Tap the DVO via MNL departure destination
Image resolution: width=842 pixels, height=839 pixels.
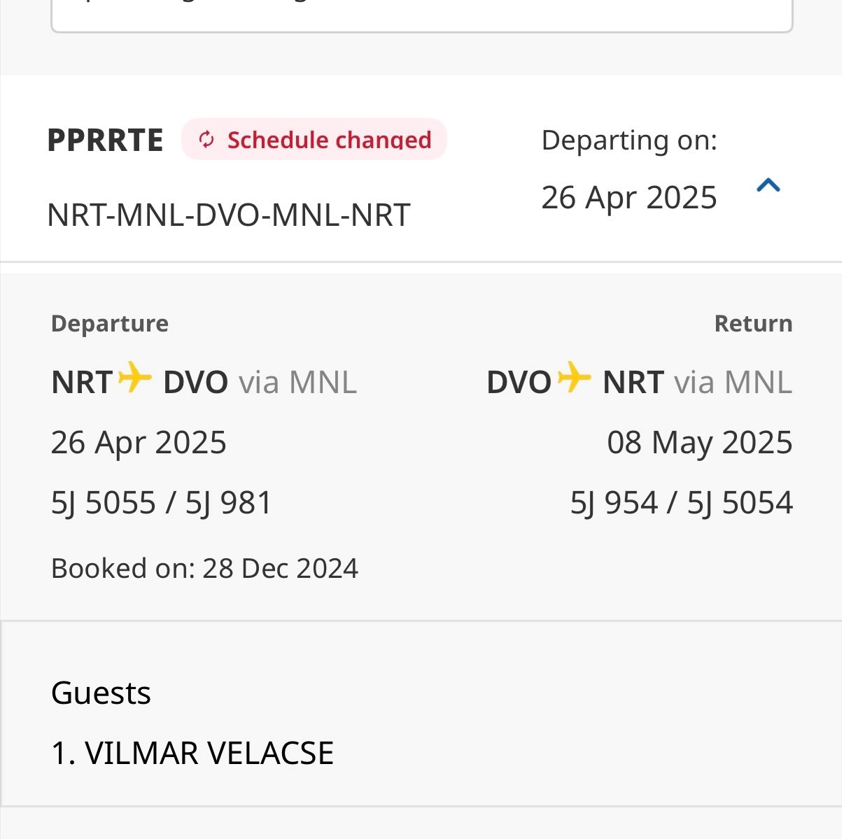point(259,382)
